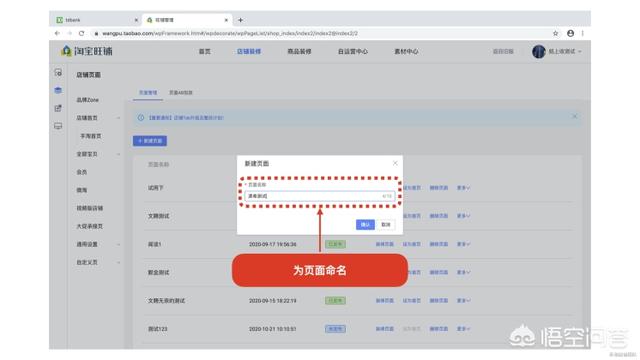640x360 pixels.
Task: Open 素材中心 in the top navigation
Action: 406,51
